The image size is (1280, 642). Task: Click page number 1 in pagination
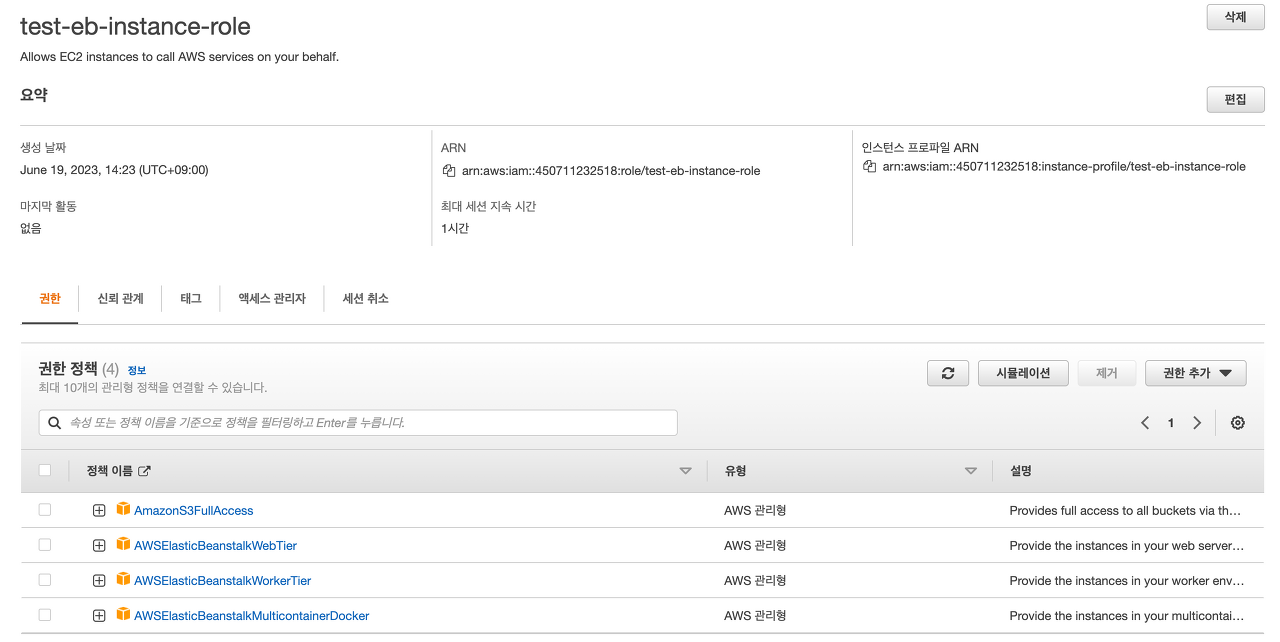(1171, 423)
